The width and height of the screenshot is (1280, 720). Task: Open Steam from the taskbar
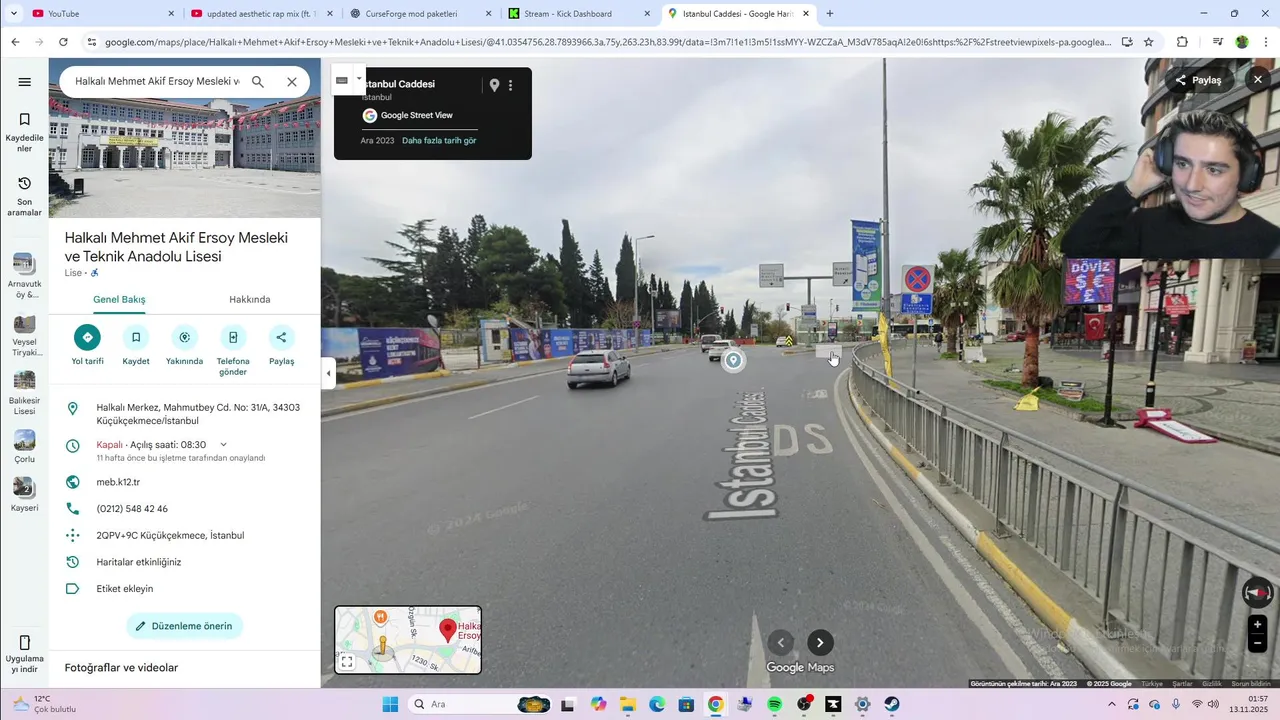point(892,704)
